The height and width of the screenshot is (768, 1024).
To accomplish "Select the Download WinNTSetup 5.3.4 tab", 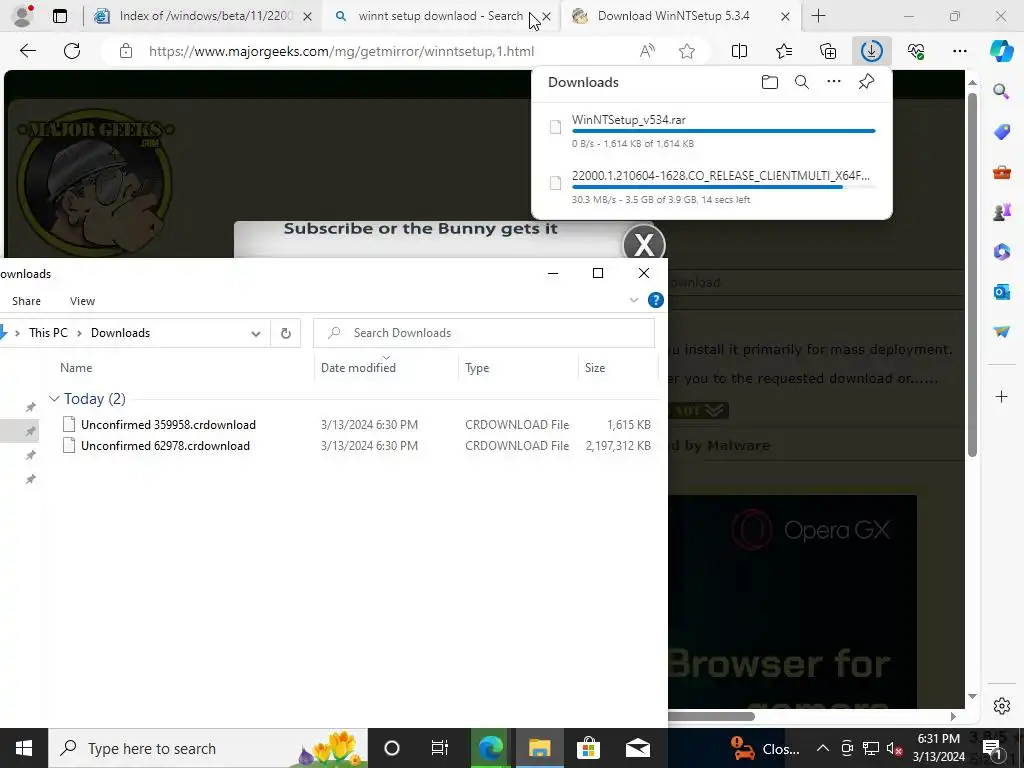I will click(671, 16).
